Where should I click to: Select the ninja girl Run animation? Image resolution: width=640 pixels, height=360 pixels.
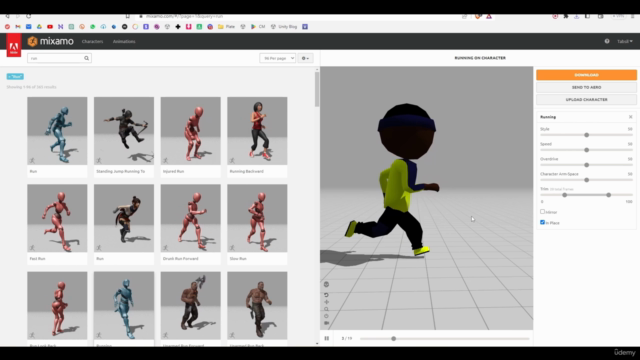pyautogui.click(x=124, y=224)
